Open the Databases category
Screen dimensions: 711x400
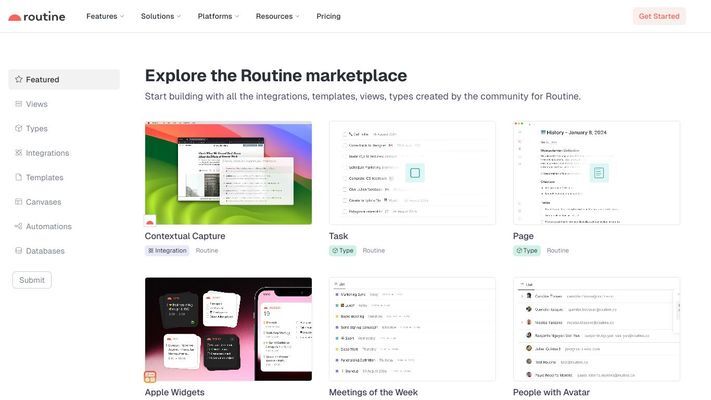coord(64,251)
